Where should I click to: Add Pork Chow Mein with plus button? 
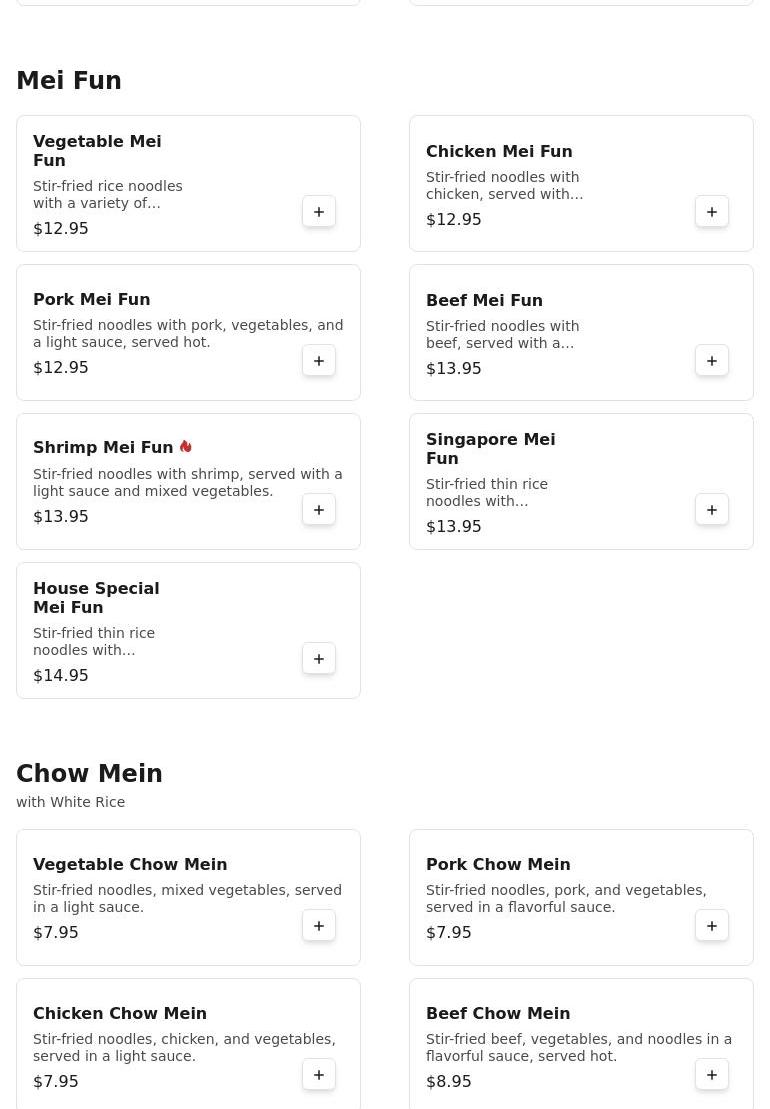(712, 926)
